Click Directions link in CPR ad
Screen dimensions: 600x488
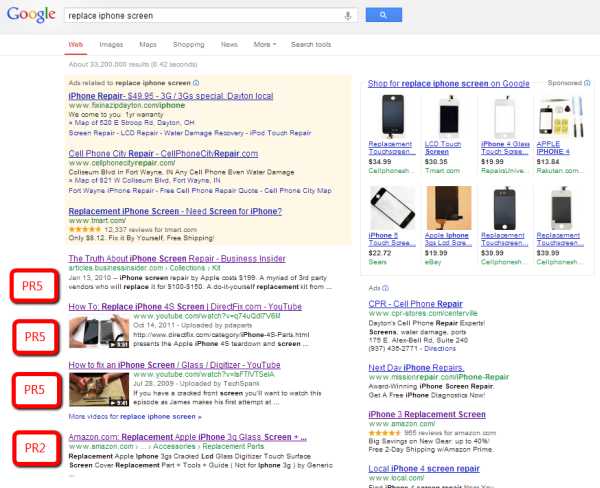pyautogui.click(x=440, y=349)
